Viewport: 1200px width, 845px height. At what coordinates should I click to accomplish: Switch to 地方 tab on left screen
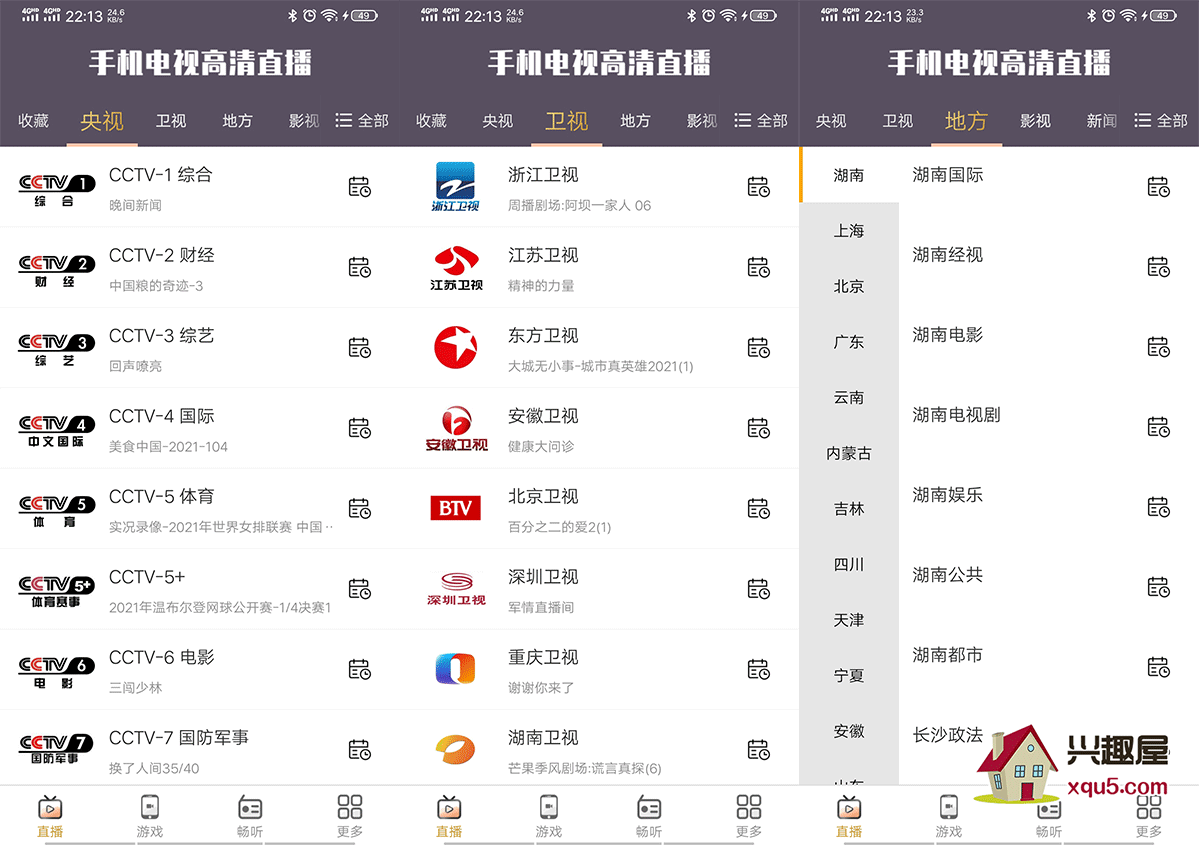click(237, 121)
